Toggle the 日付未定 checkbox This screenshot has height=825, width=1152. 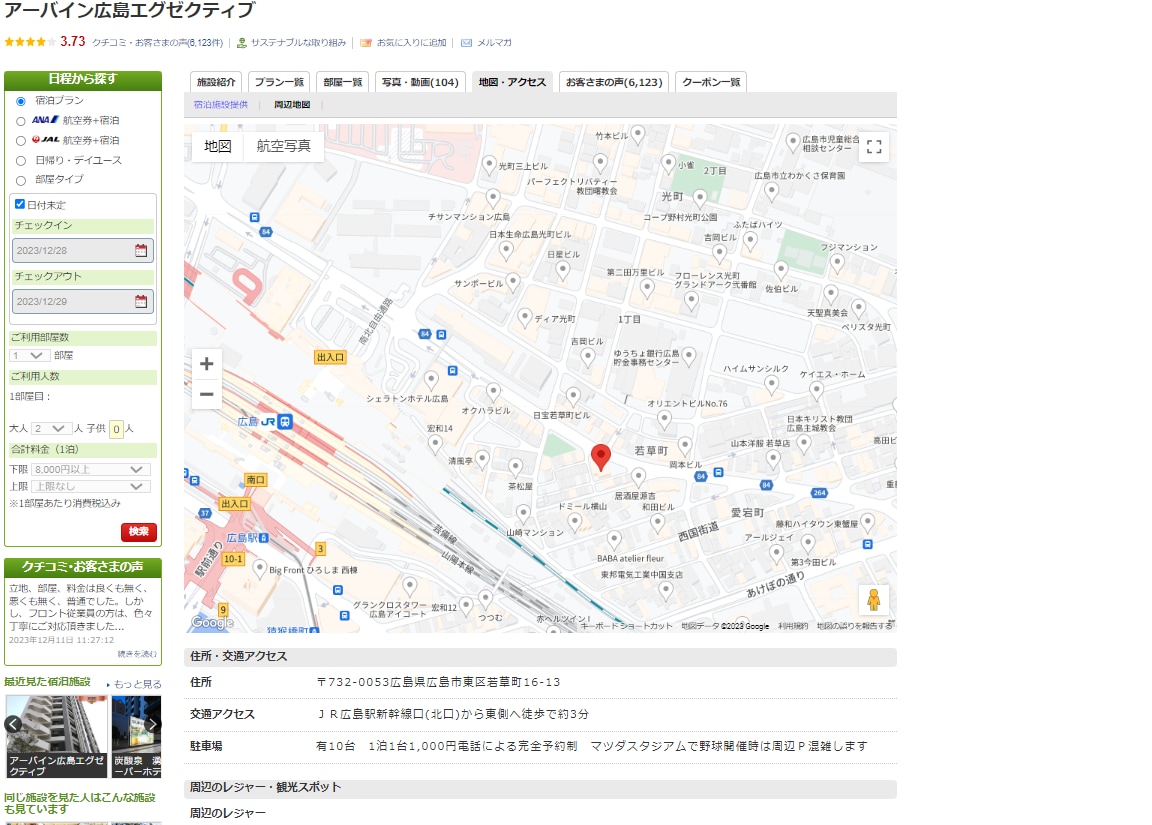(x=20, y=204)
